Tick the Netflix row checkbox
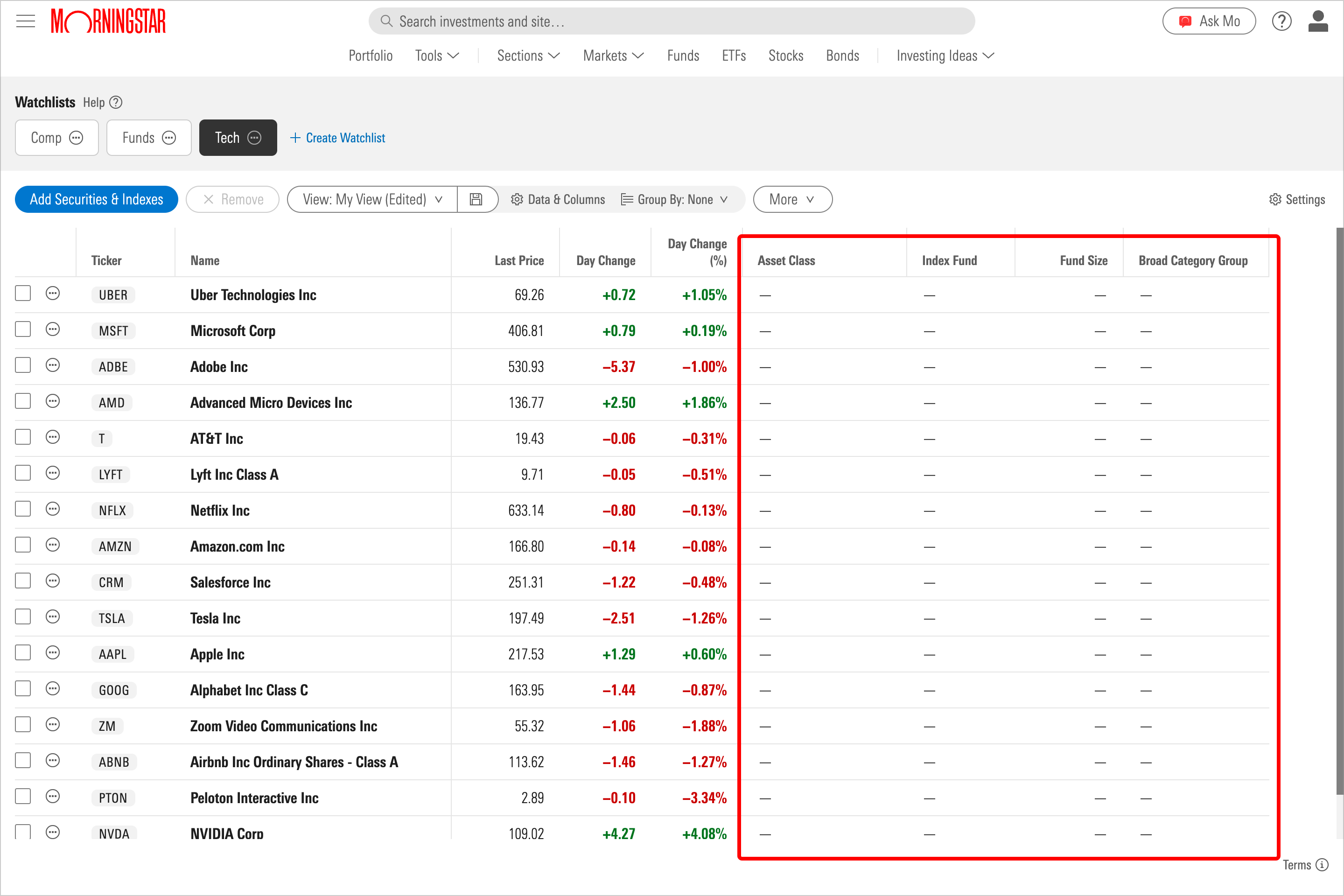This screenshot has width=1344, height=896. (x=23, y=509)
